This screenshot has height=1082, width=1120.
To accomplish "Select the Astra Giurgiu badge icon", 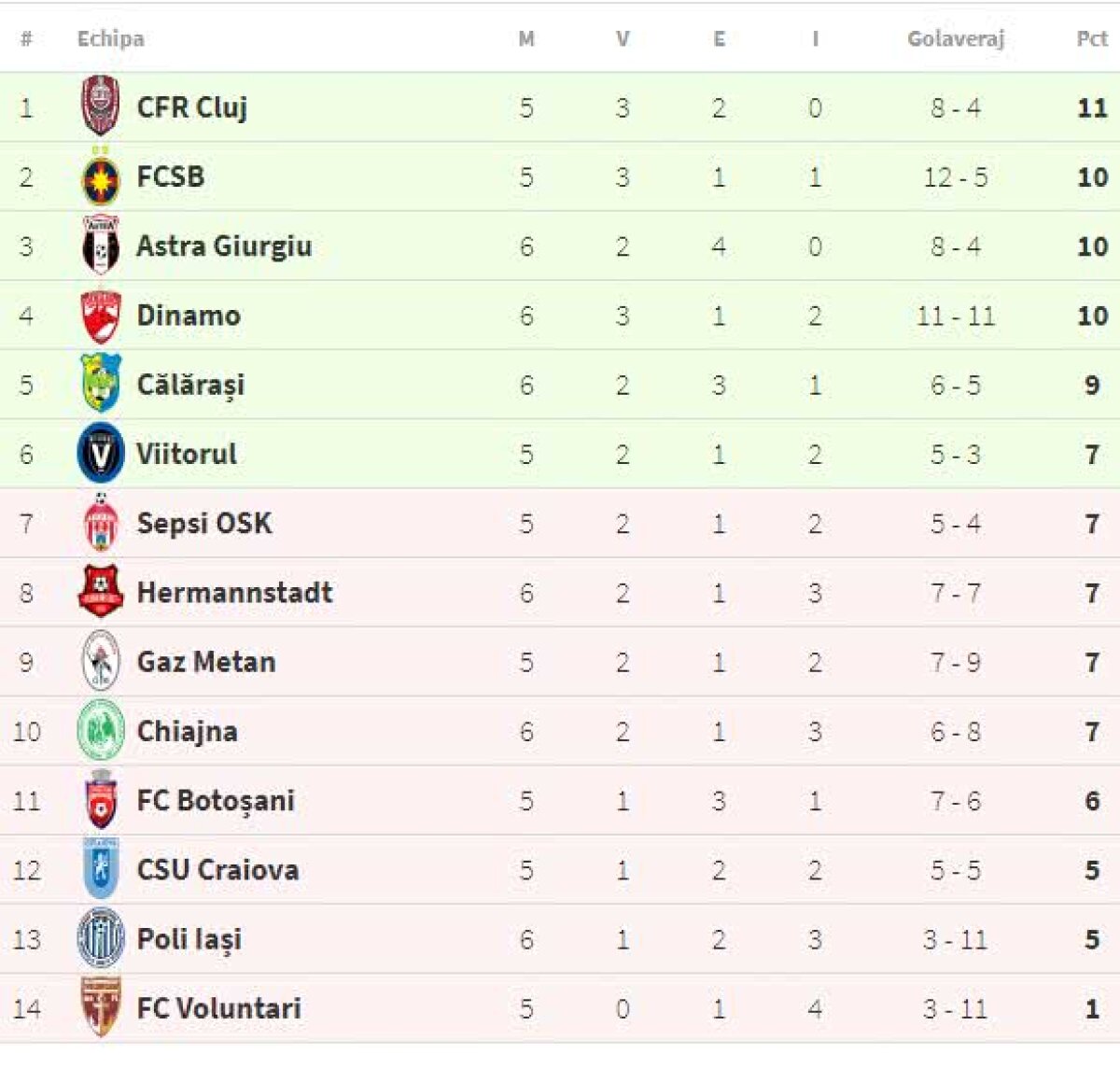I will (100, 246).
